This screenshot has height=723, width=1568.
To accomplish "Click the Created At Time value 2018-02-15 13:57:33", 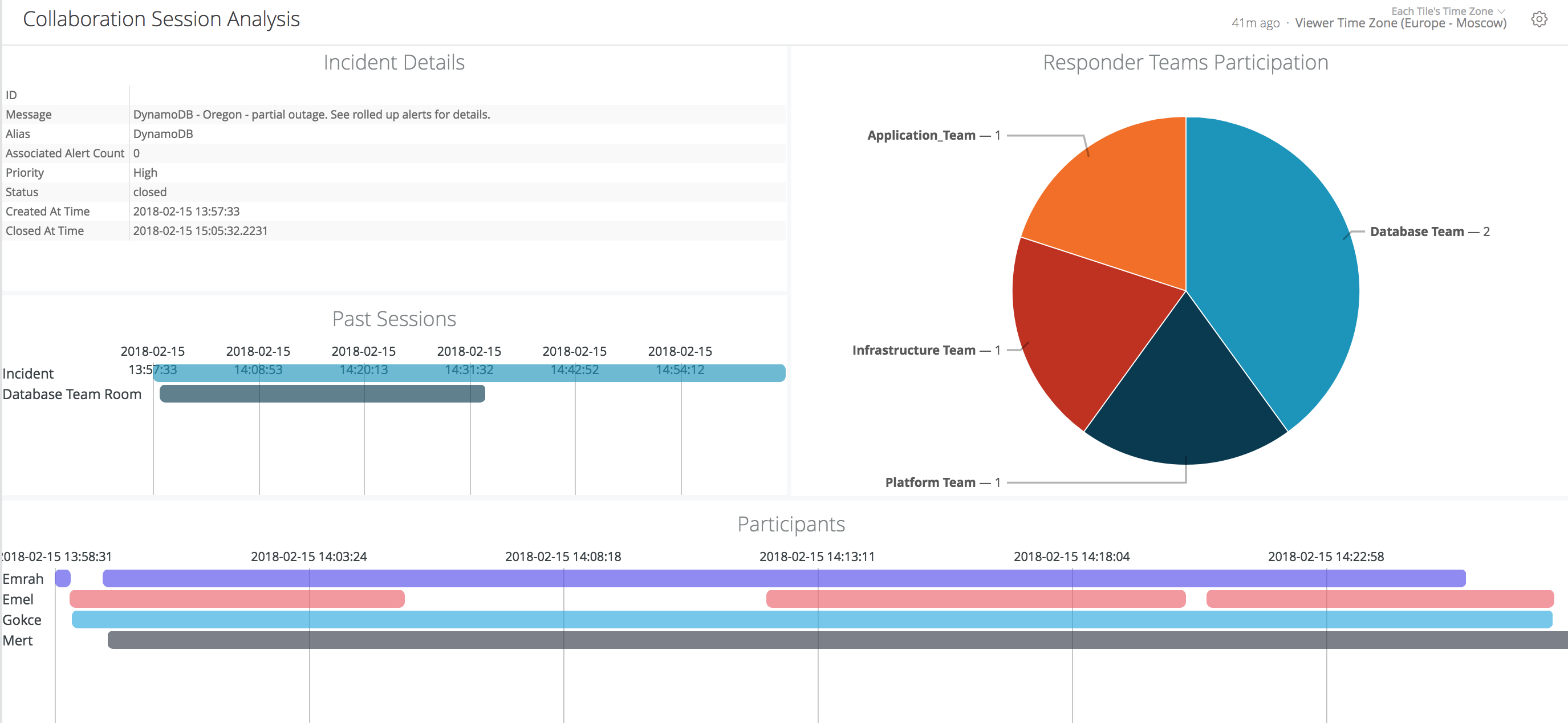I will pyautogui.click(x=186, y=212).
